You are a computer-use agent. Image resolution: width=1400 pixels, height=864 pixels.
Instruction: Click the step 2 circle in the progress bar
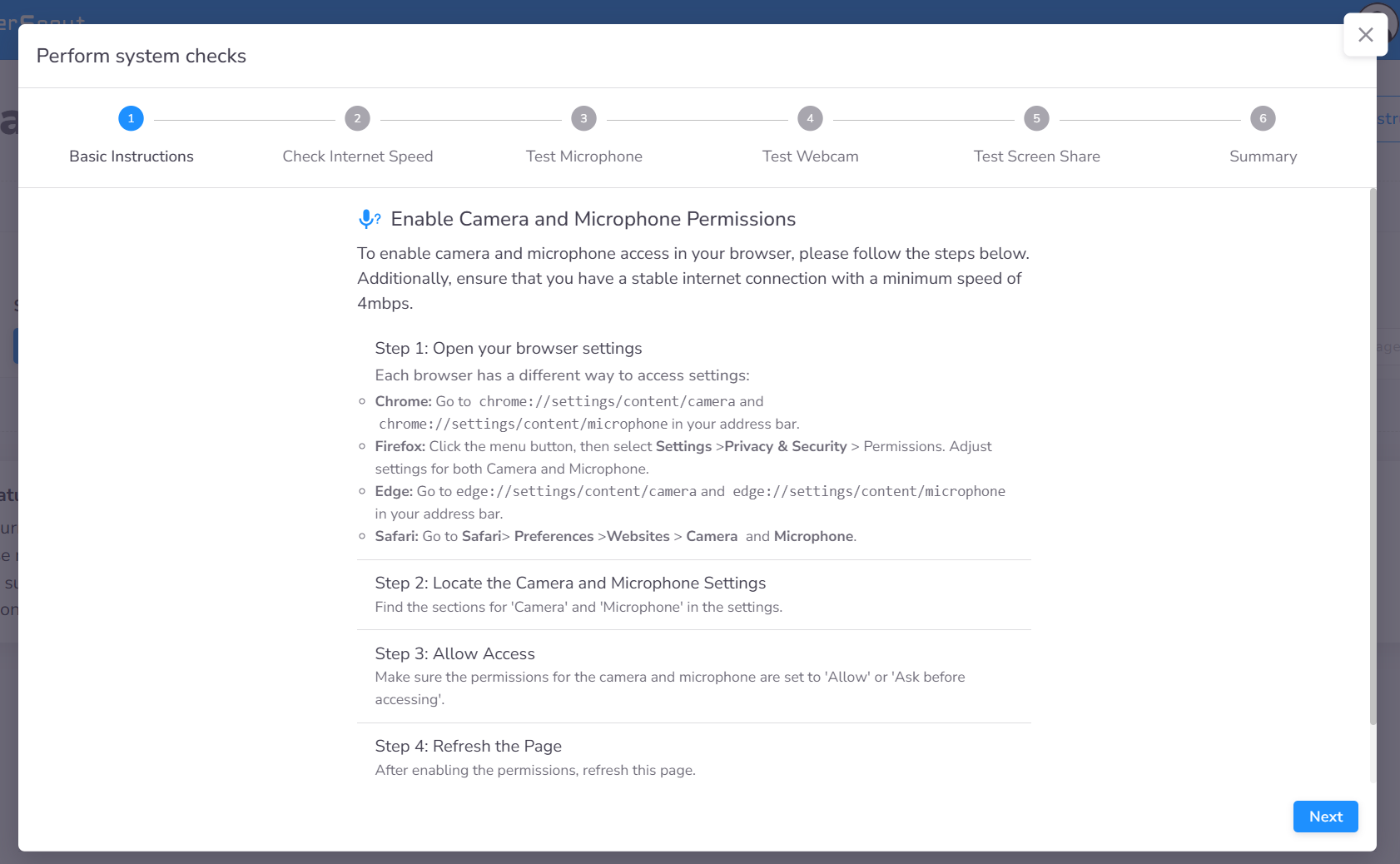click(358, 118)
